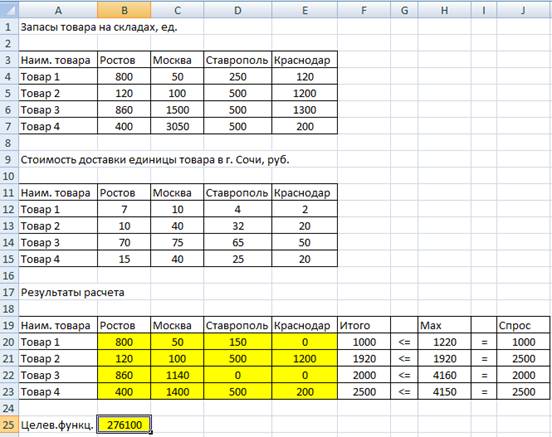Select yellow cell 1200 in Краснодар column
Image resolution: width=552 pixels, height=437 pixels.
point(305,358)
